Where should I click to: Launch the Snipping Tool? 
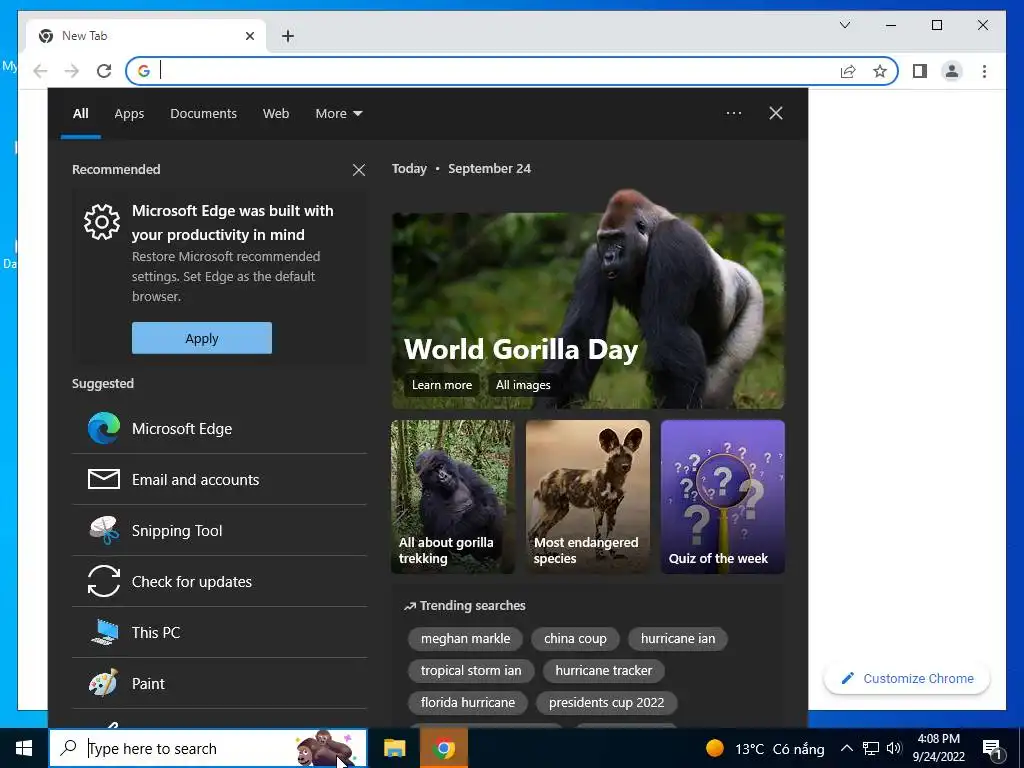pos(219,530)
